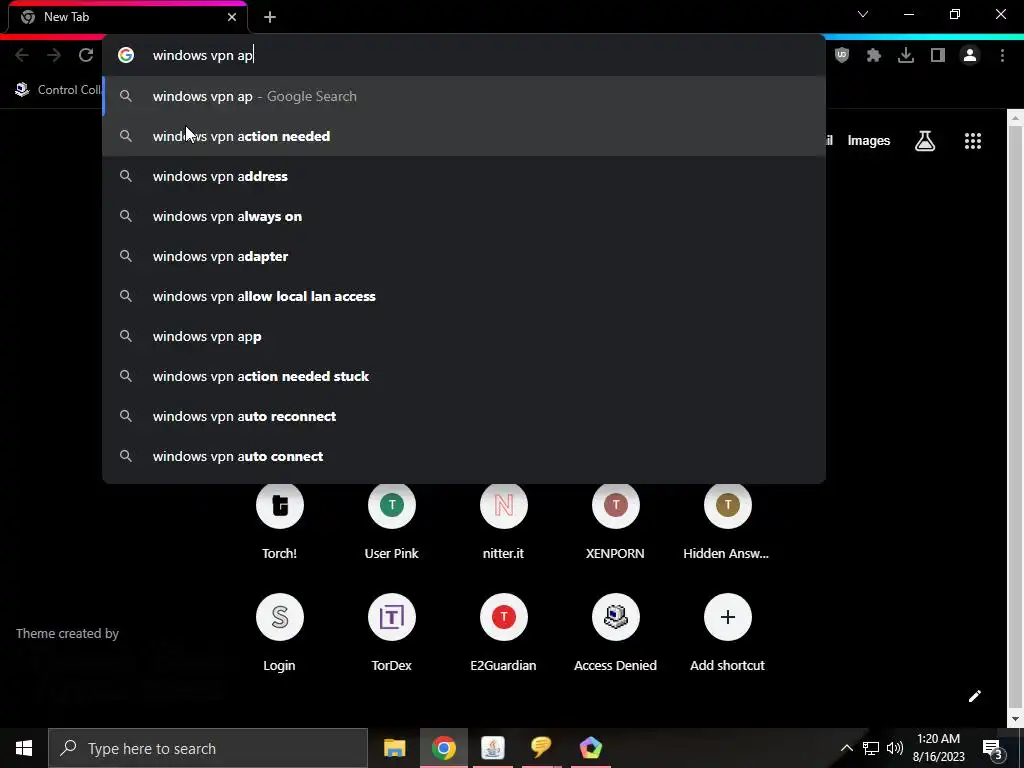Image resolution: width=1024 pixels, height=768 pixels.
Task: Open the Downloads icon in toolbar
Action: (906, 56)
